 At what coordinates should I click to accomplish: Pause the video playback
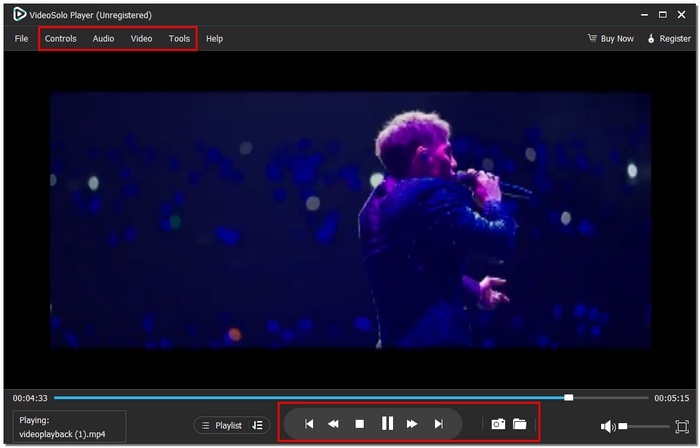[x=386, y=424]
